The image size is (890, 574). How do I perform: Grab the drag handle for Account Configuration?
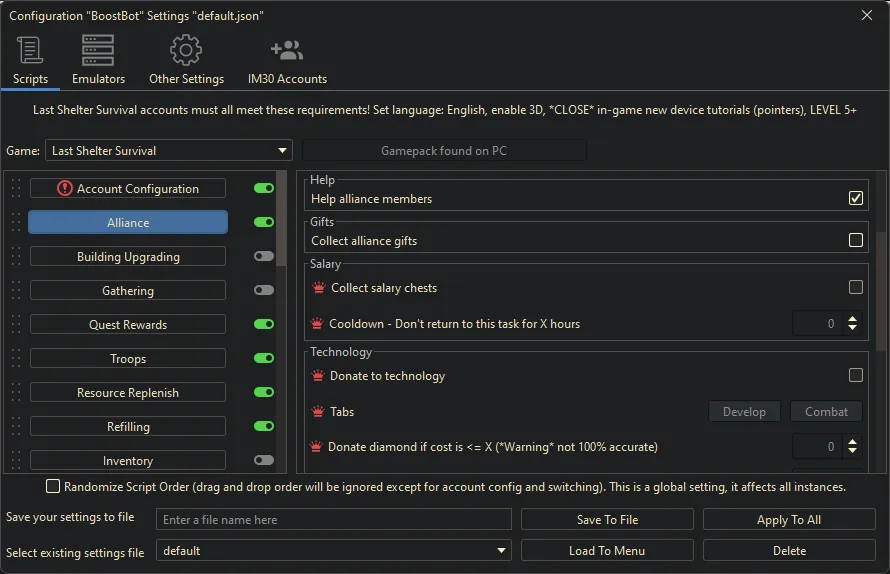16,188
